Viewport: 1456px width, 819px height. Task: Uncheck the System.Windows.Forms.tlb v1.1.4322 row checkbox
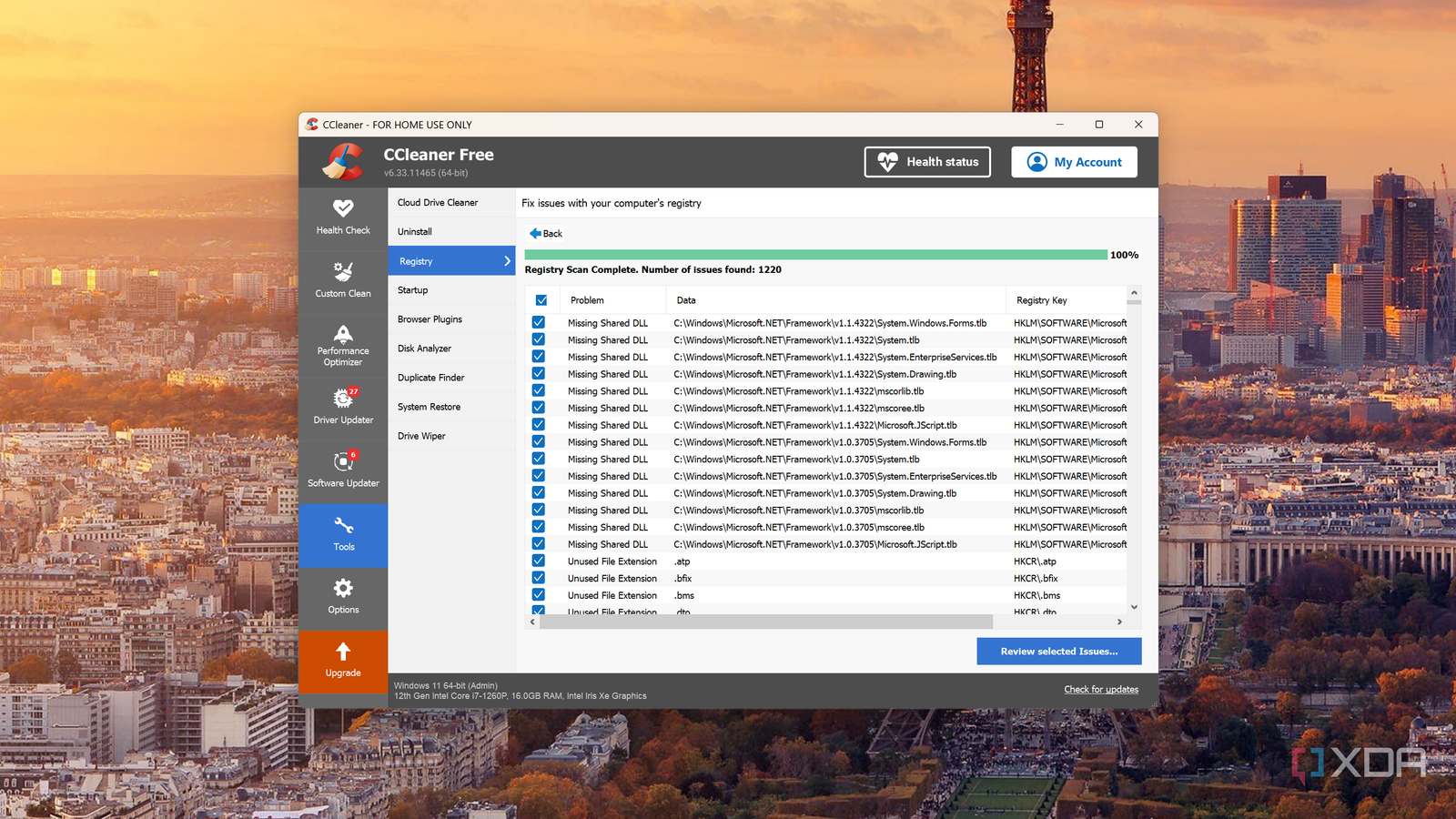click(x=539, y=322)
